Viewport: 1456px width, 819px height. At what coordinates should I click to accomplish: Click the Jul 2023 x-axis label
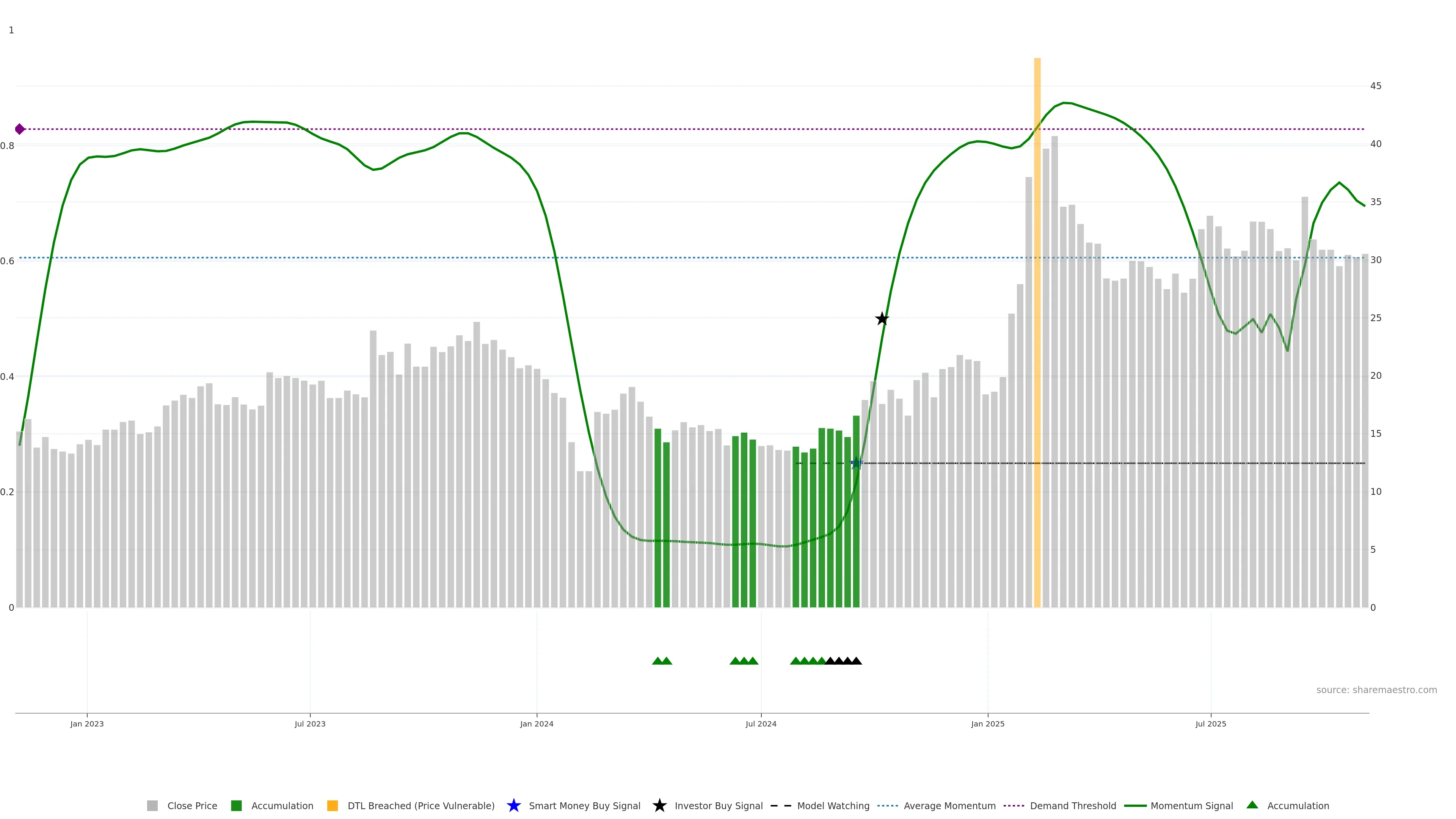(310, 724)
